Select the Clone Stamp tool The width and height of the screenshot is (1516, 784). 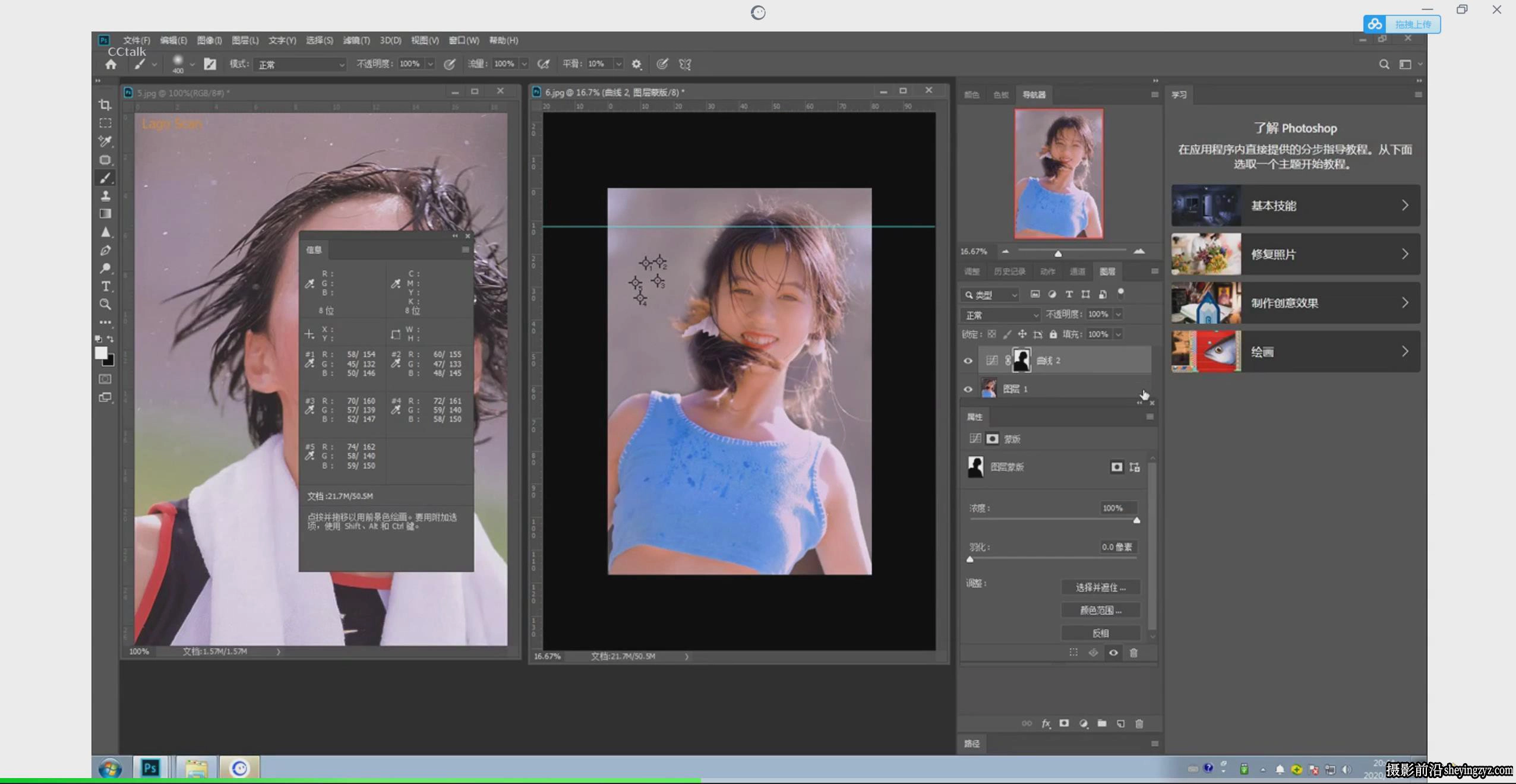[x=105, y=195]
